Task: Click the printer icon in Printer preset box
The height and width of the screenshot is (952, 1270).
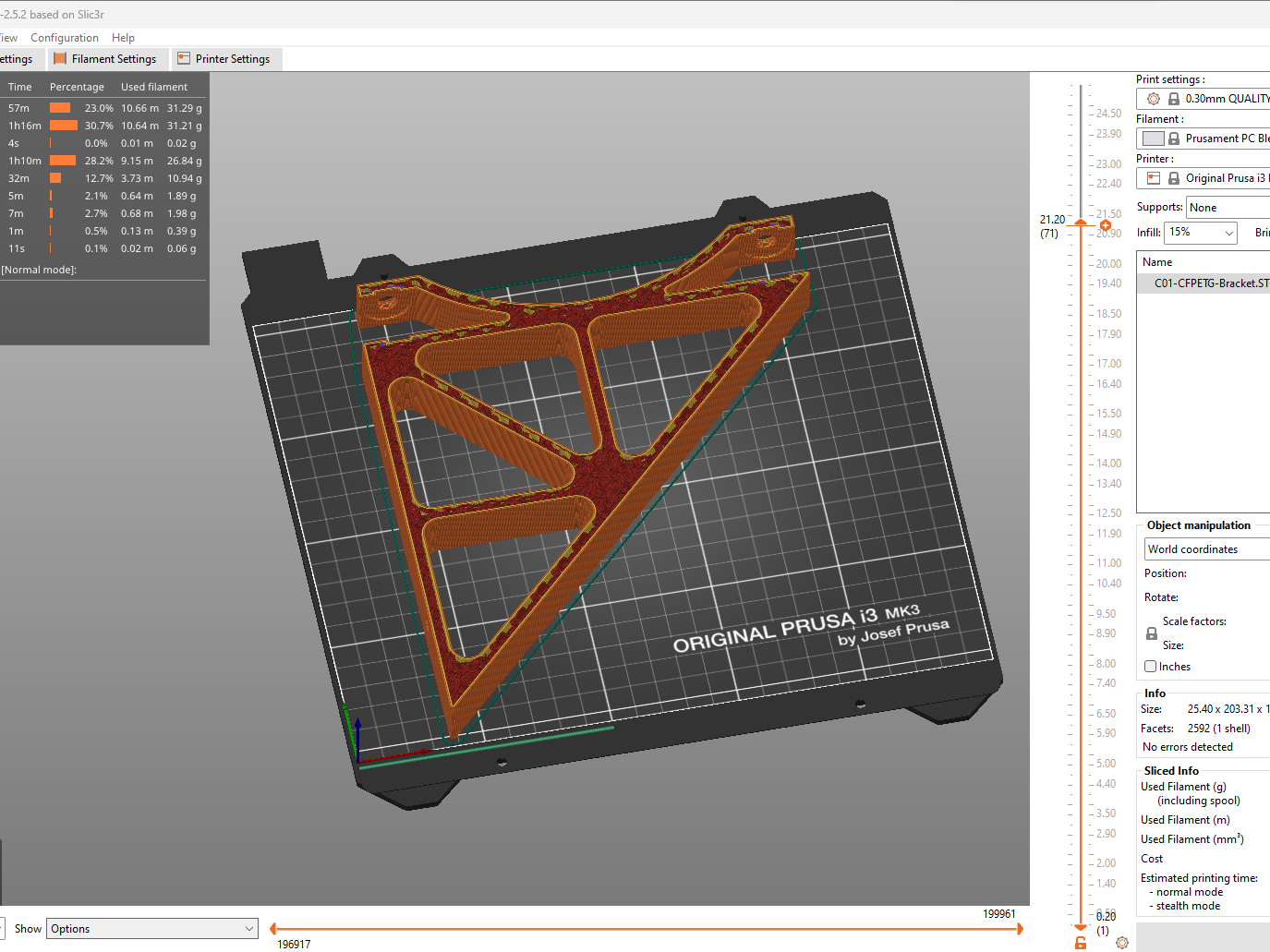Action: click(x=1154, y=178)
